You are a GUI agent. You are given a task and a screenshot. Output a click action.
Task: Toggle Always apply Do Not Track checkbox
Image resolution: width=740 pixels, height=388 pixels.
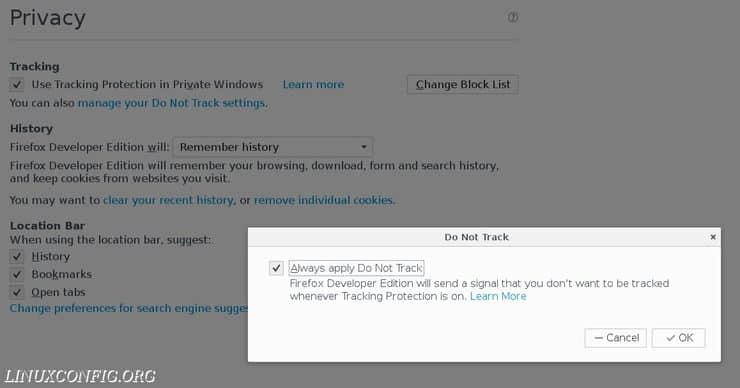pos(276,268)
